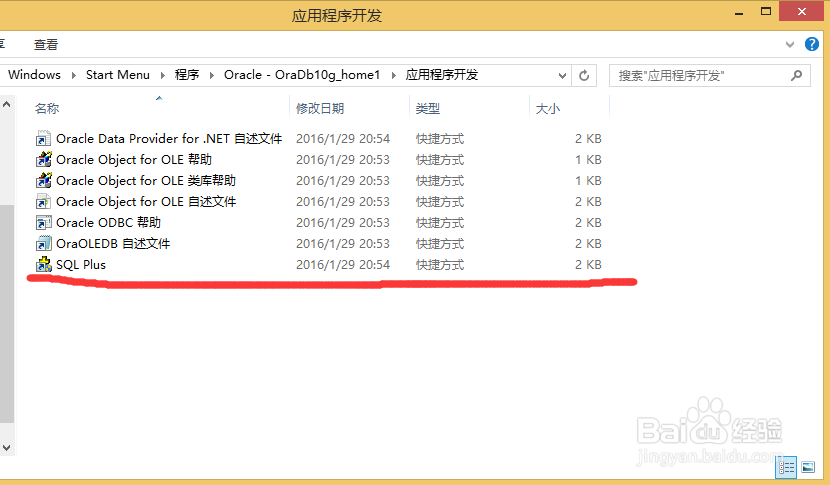Sort by the 修改日期 column header
The height and width of the screenshot is (485, 830).
tap(320, 109)
